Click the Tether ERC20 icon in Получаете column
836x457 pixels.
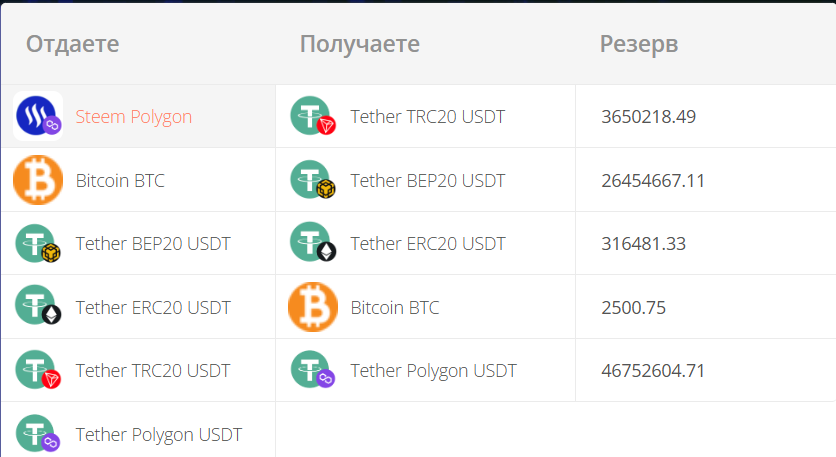[313, 243]
